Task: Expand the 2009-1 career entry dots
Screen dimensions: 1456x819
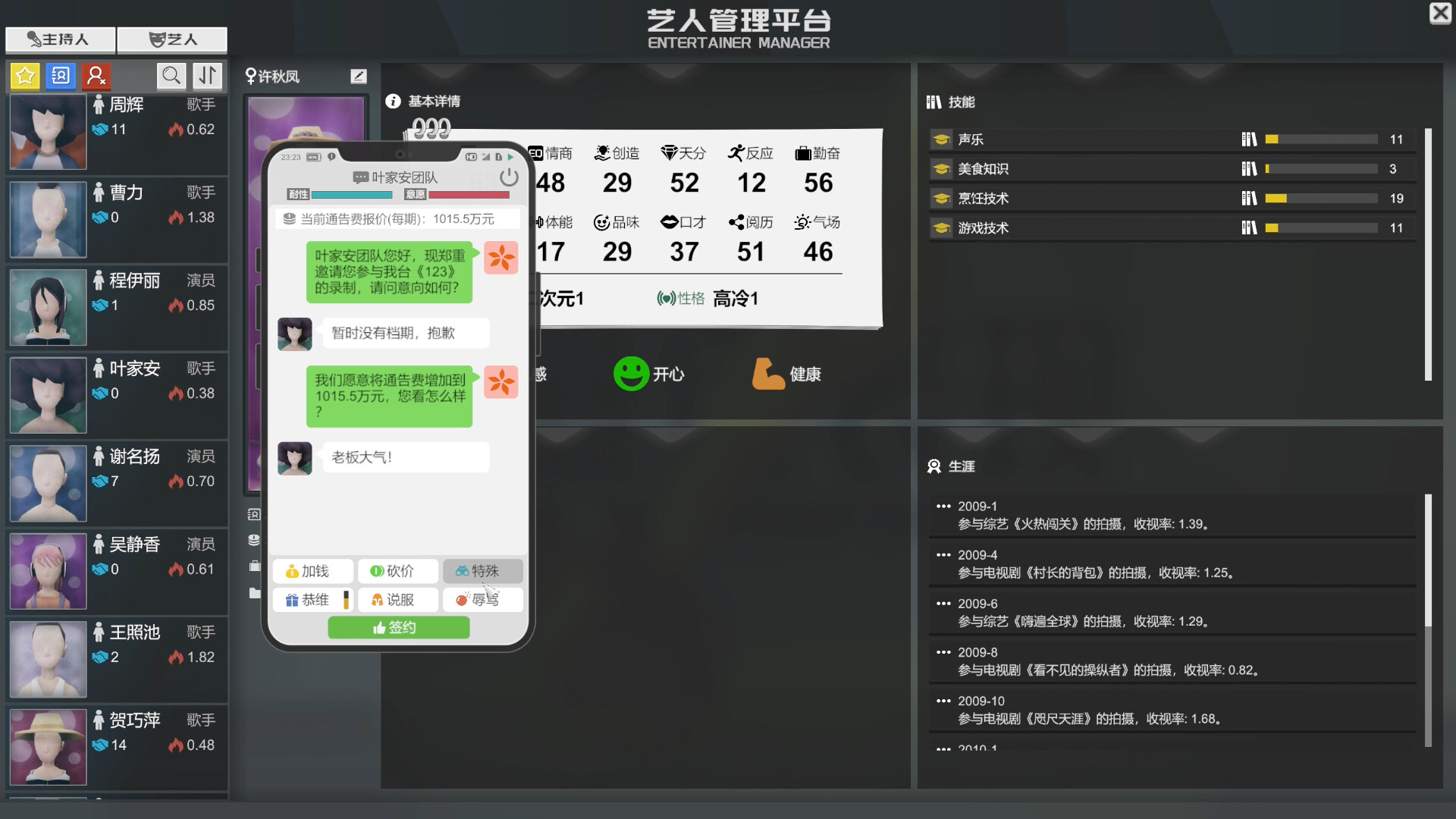Action: 943,507
